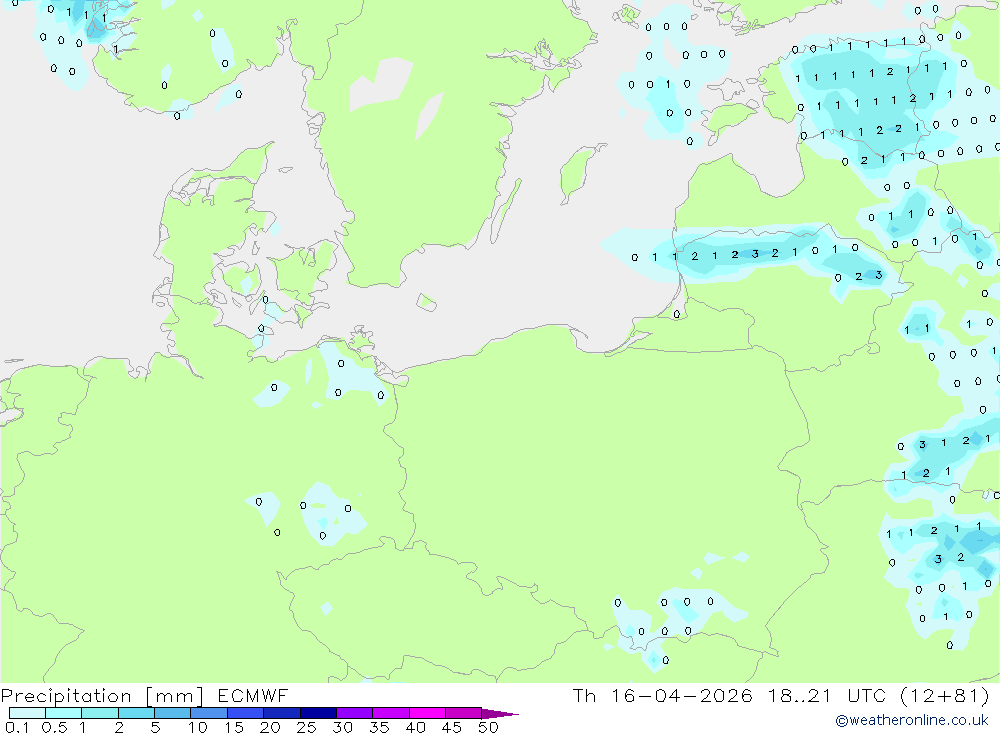Choose the 2–5 mm legend color box
Viewport: 1000px width, 733px height.
point(136,713)
